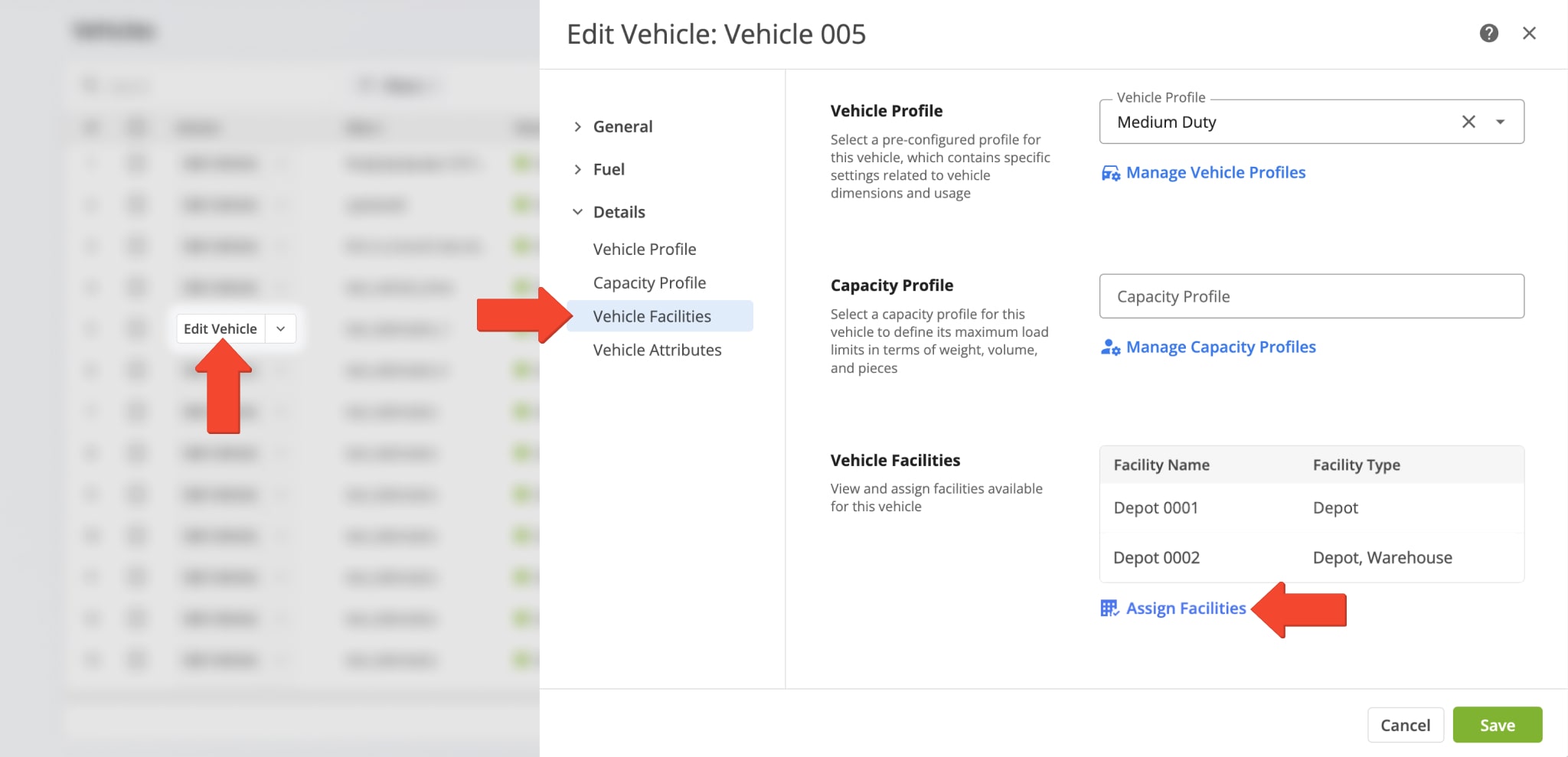1568x757 pixels.
Task: Select the Depot 0002 facility name
Action: (x=1156, y=557)
